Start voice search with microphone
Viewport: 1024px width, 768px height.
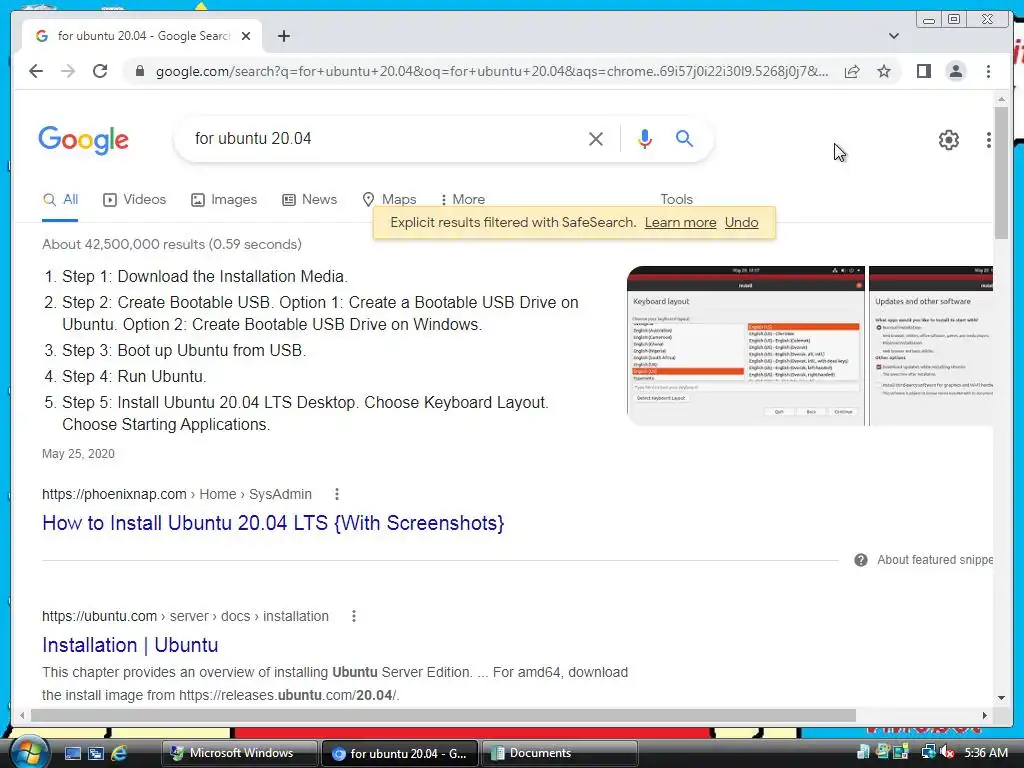click(x=645, y=138)
